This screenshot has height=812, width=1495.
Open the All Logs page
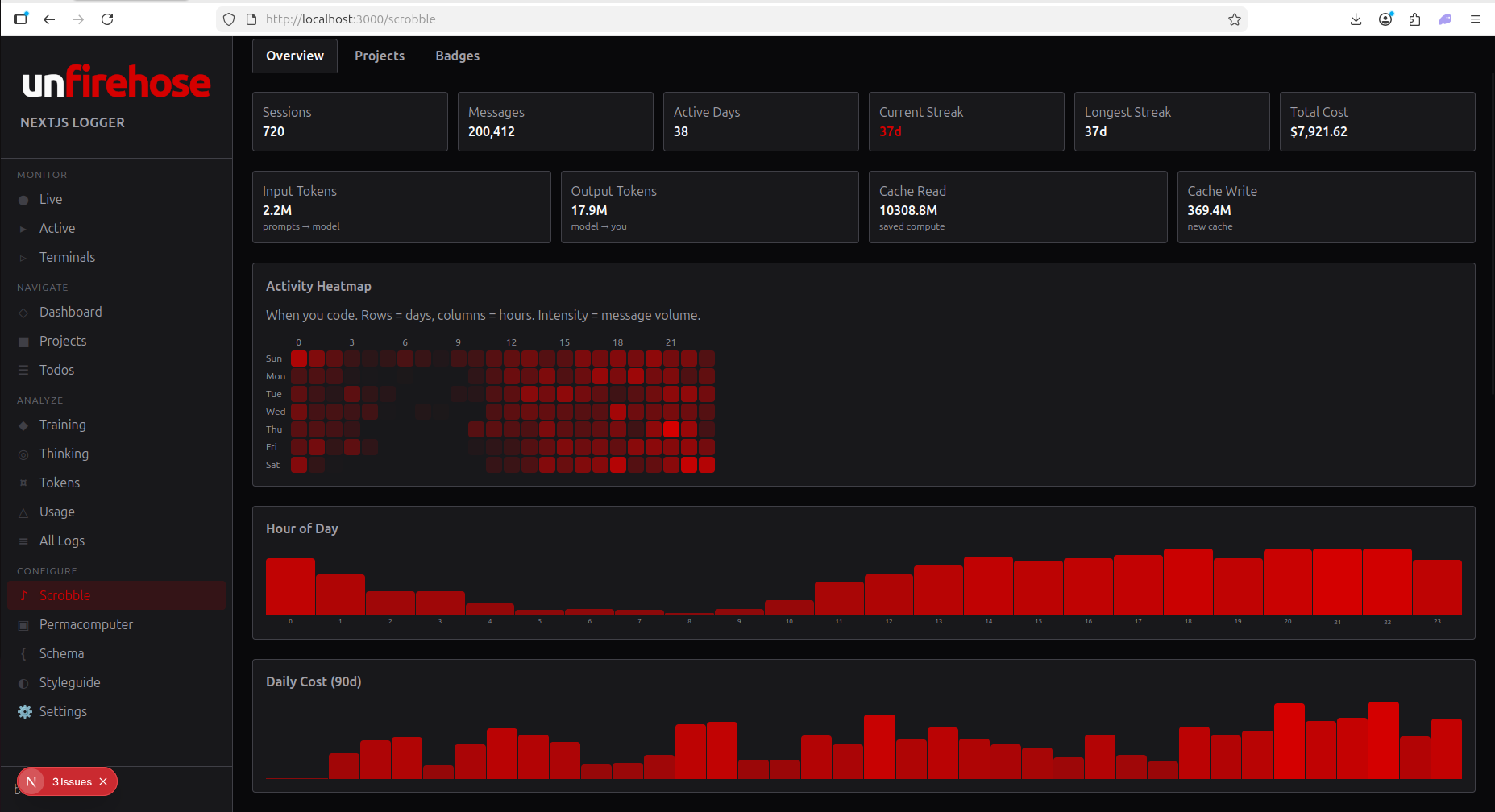coord(23,541)
